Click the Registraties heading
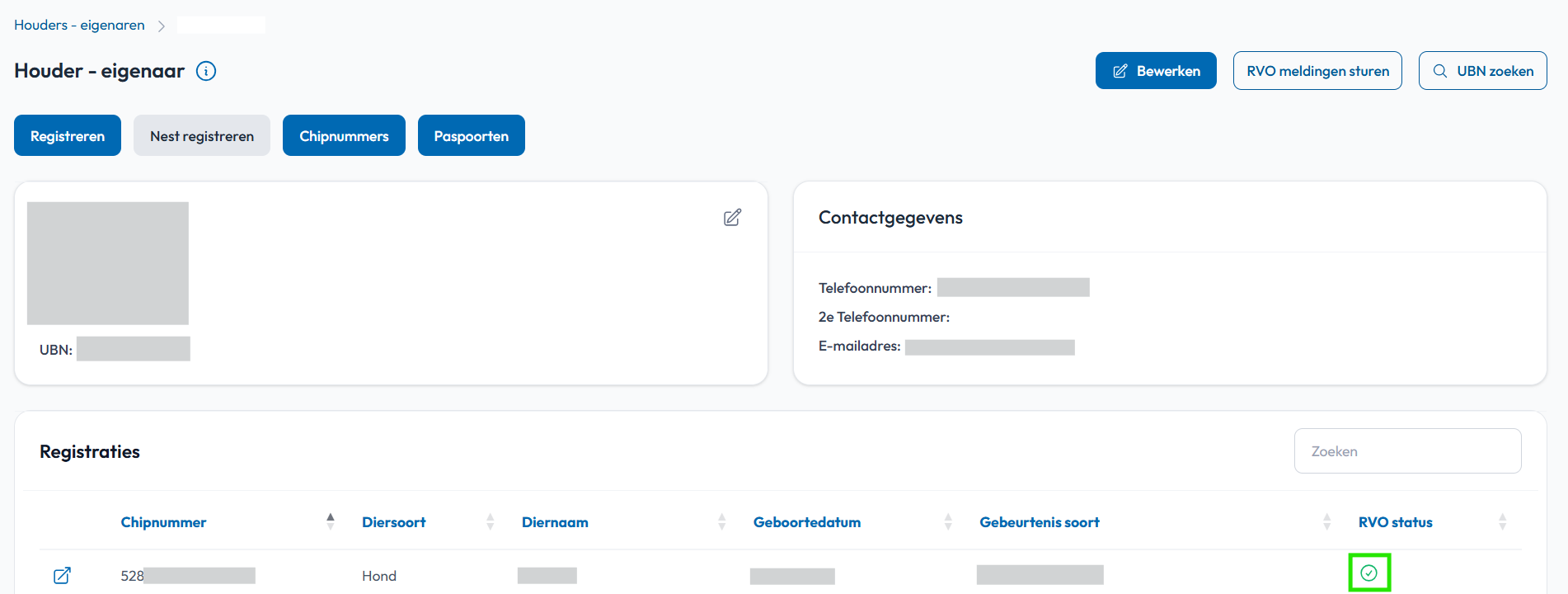 [90, 452]
